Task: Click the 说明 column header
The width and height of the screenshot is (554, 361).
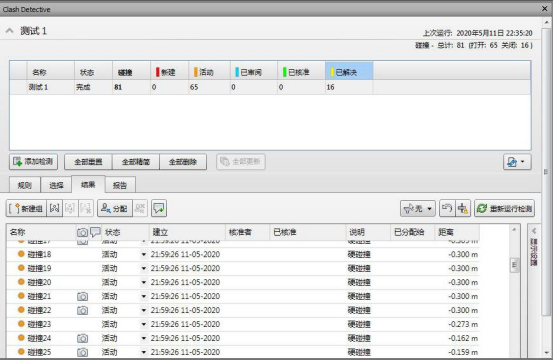Action: pos(368,232)
